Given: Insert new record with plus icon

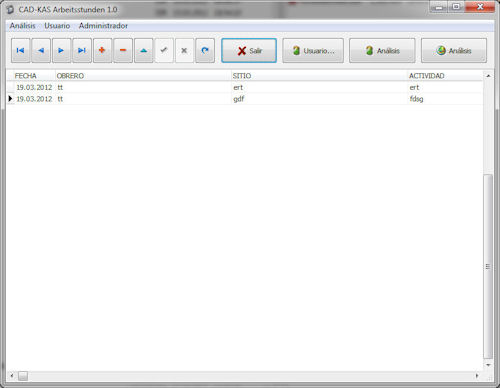Looking at the screenshot, I should (x=102, y=50).
